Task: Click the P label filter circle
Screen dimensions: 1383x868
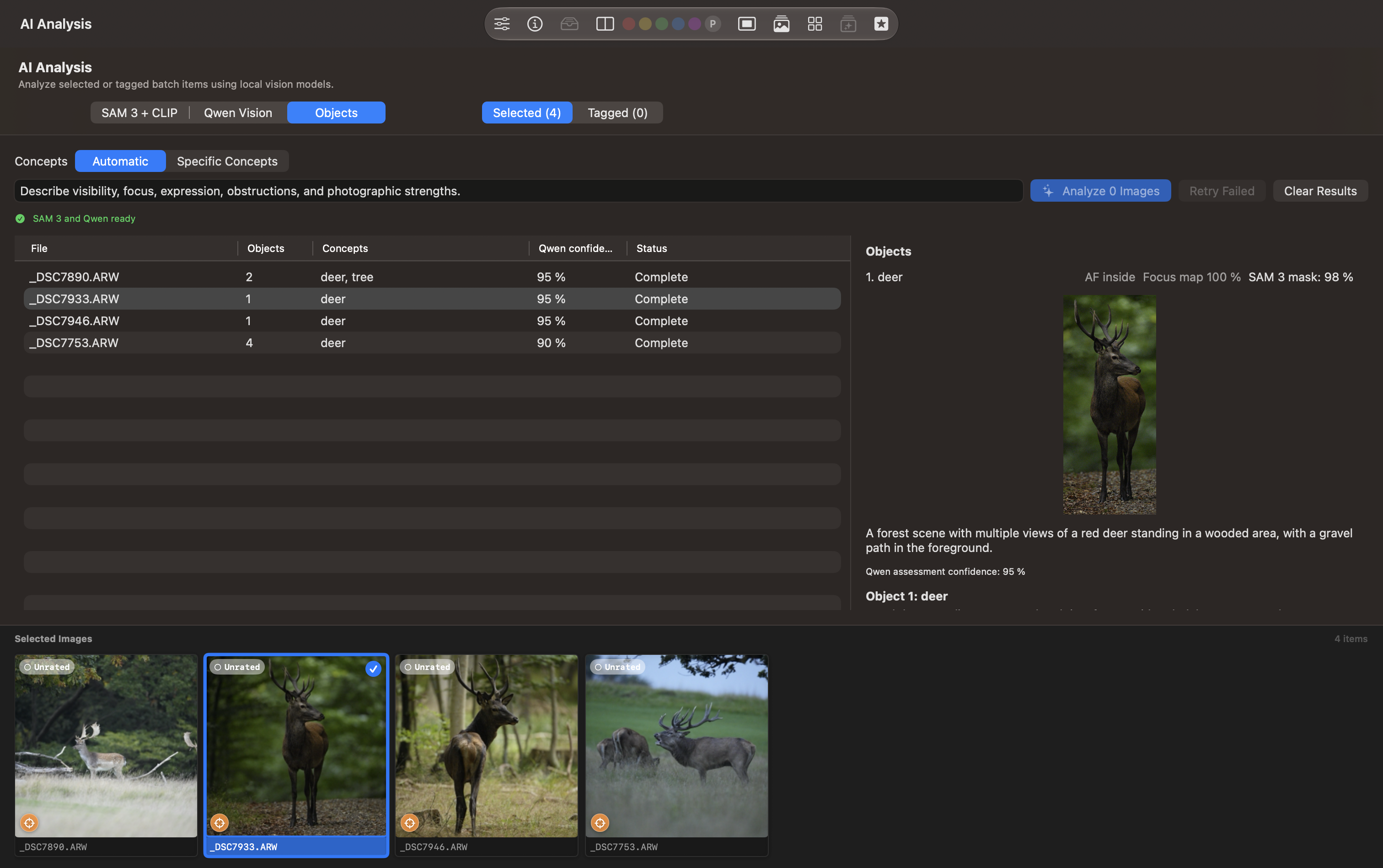Action: 713,23
